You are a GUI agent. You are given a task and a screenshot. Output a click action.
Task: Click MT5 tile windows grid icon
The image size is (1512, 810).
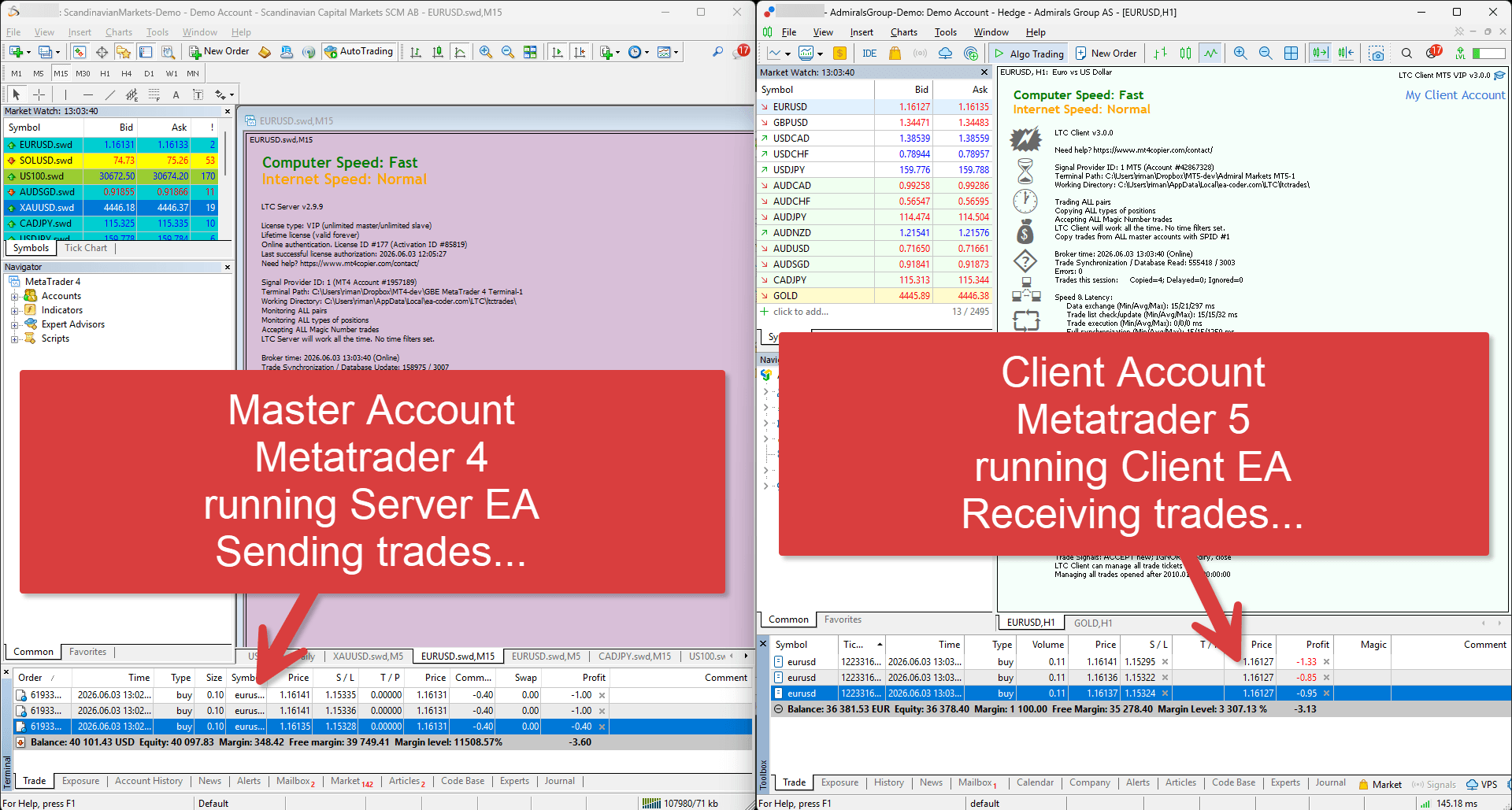click(1291, 54)
